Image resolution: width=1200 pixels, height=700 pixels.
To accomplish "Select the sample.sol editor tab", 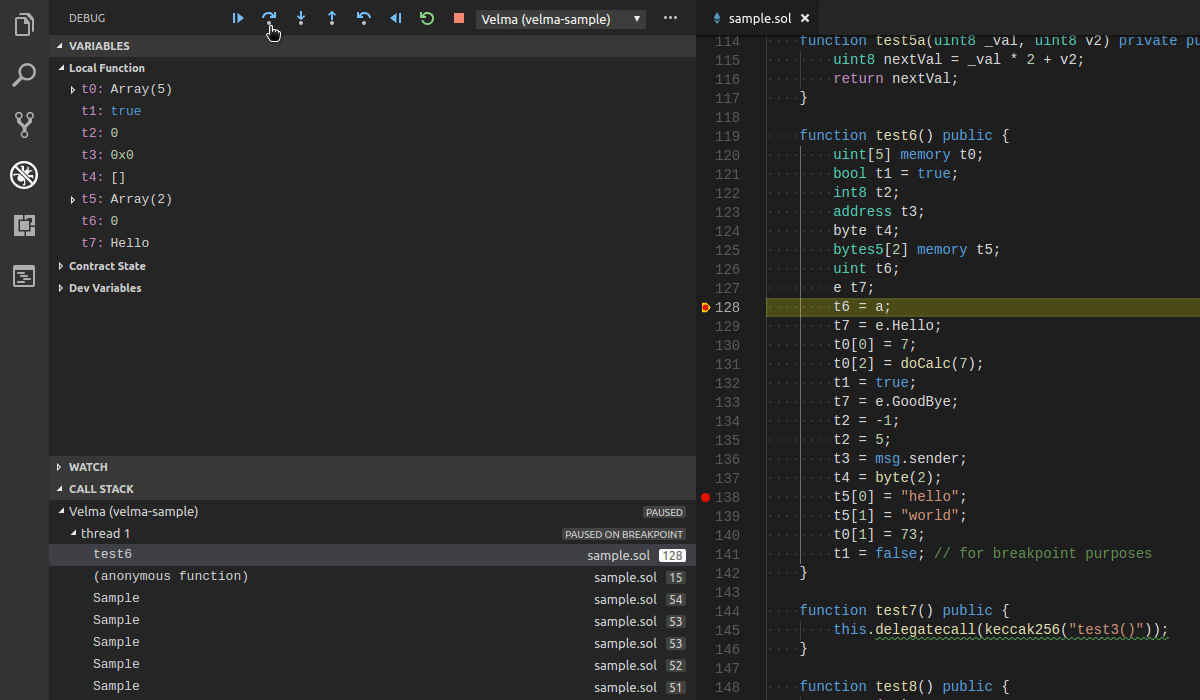I will tap(757, 18).
